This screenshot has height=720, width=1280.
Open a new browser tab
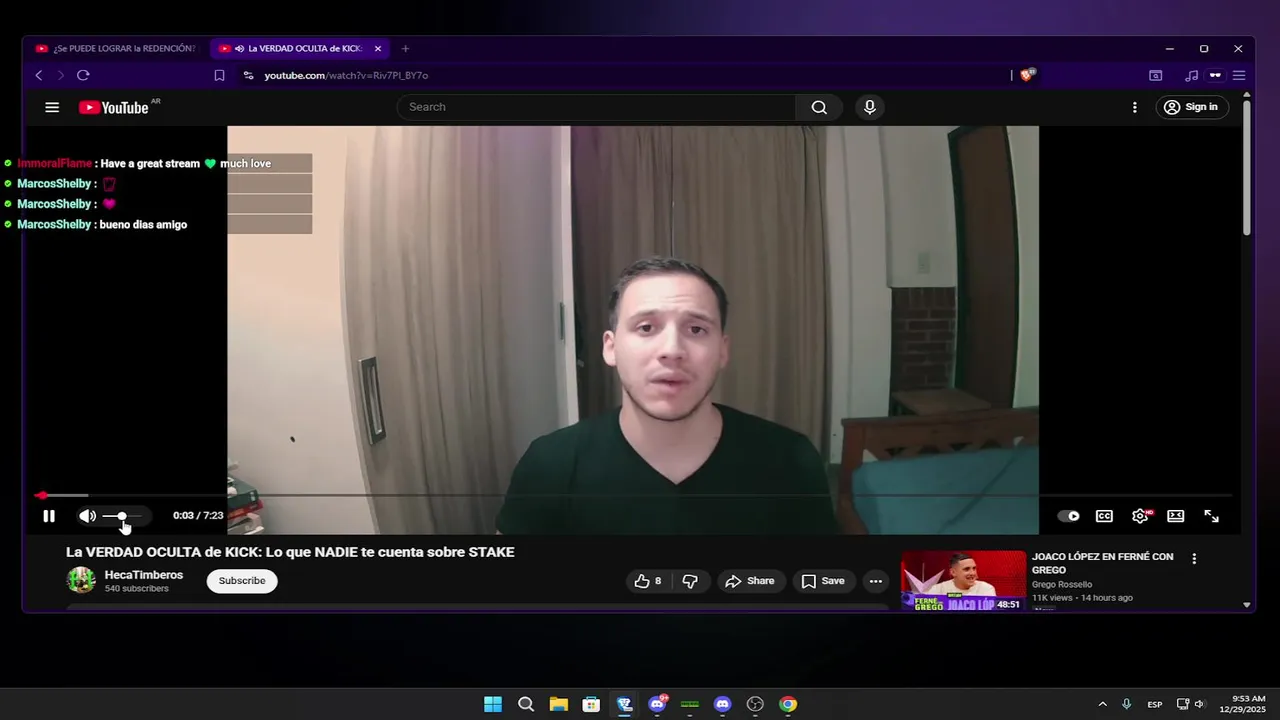[405, 48]
